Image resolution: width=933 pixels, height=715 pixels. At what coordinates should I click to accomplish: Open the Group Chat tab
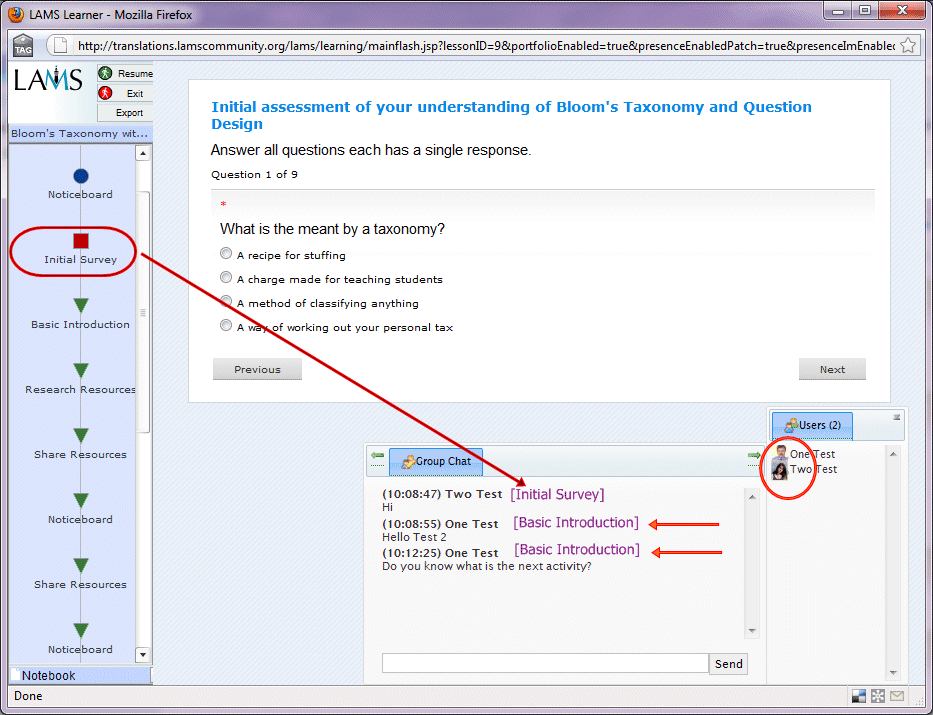click(x=436, y=462)
